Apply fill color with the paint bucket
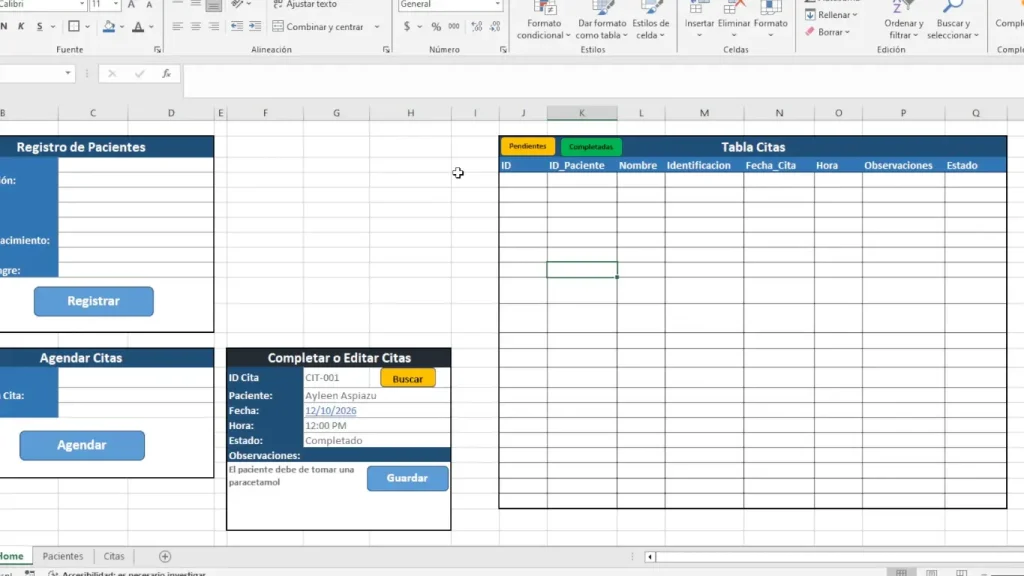 point(109,27)
